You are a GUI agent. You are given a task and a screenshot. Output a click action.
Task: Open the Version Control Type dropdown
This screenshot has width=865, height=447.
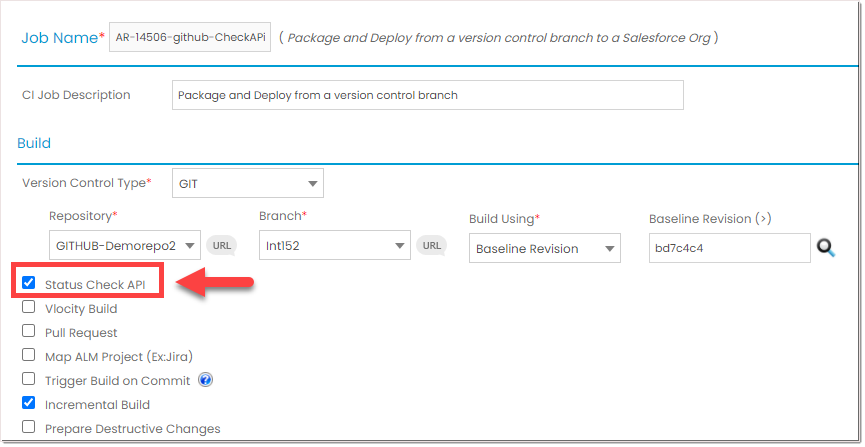coord(248,183)
